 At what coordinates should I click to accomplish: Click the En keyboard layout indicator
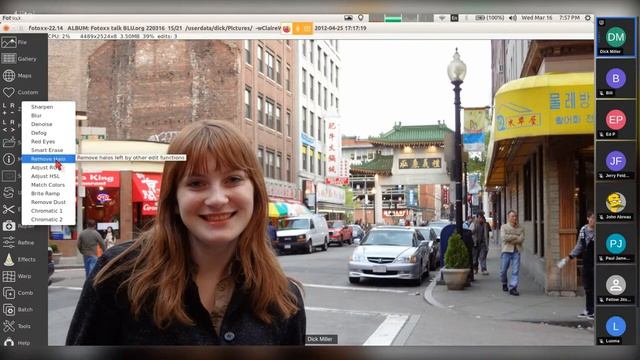(x=454, y=18)
